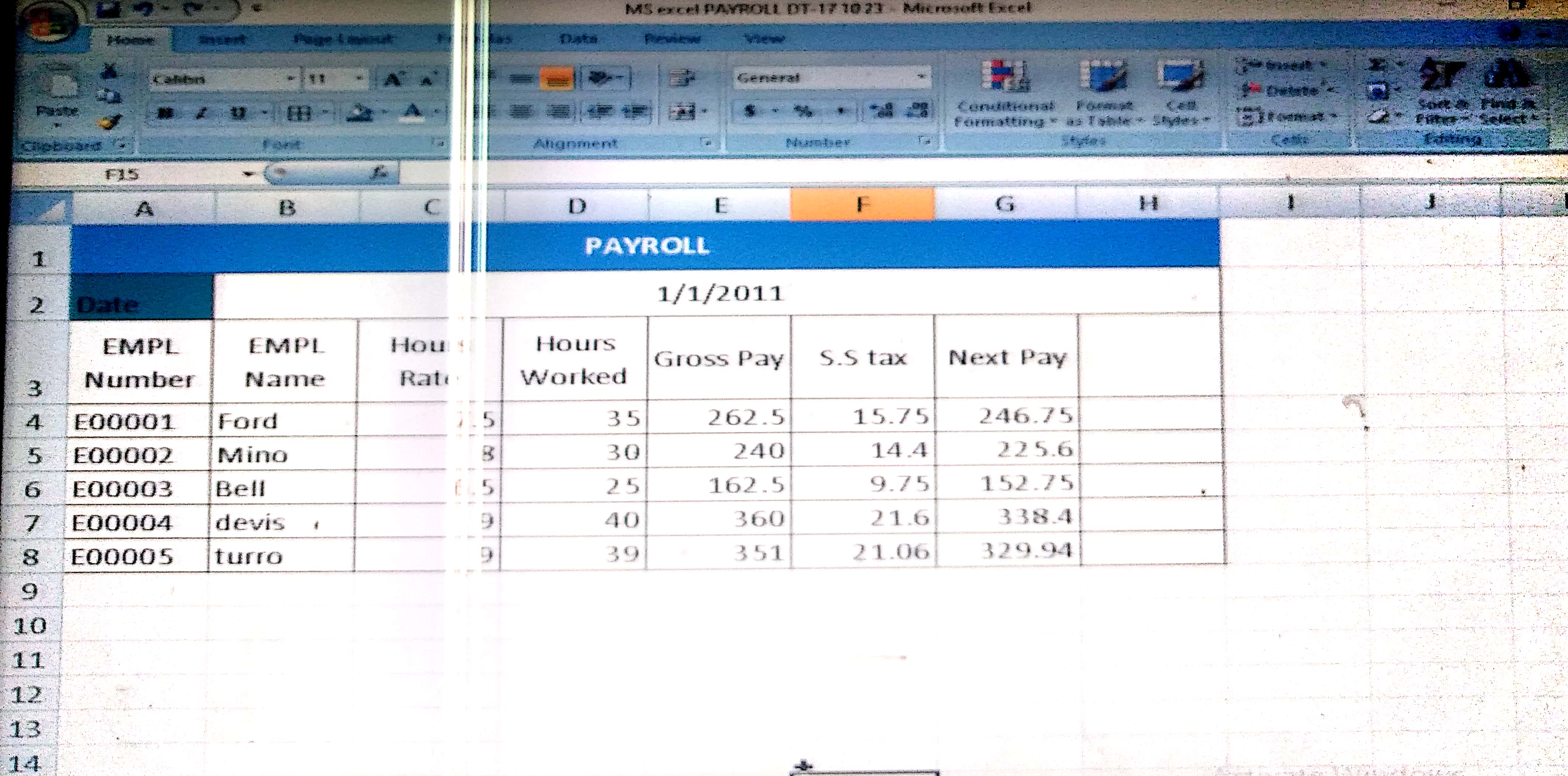Open the Calibri font name dropdown
1568x776 pixels.
point(291,79)
